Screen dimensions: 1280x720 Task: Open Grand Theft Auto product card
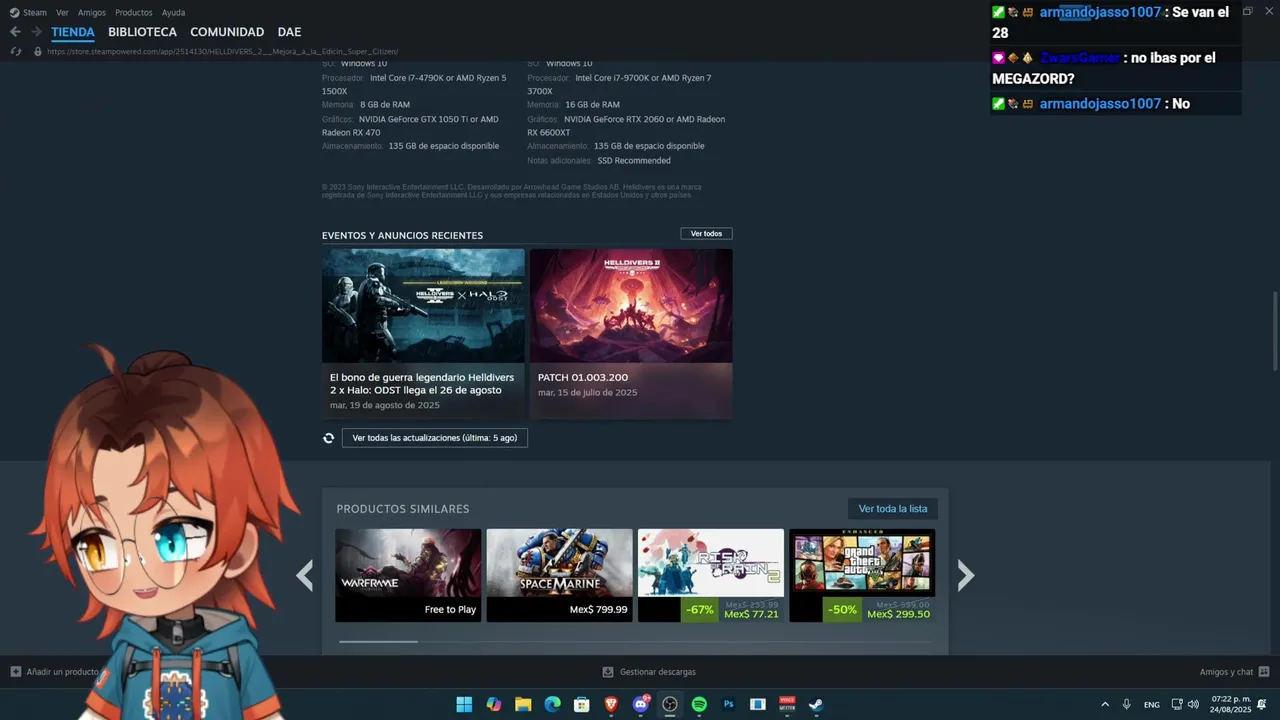click(x=862, y=575)
